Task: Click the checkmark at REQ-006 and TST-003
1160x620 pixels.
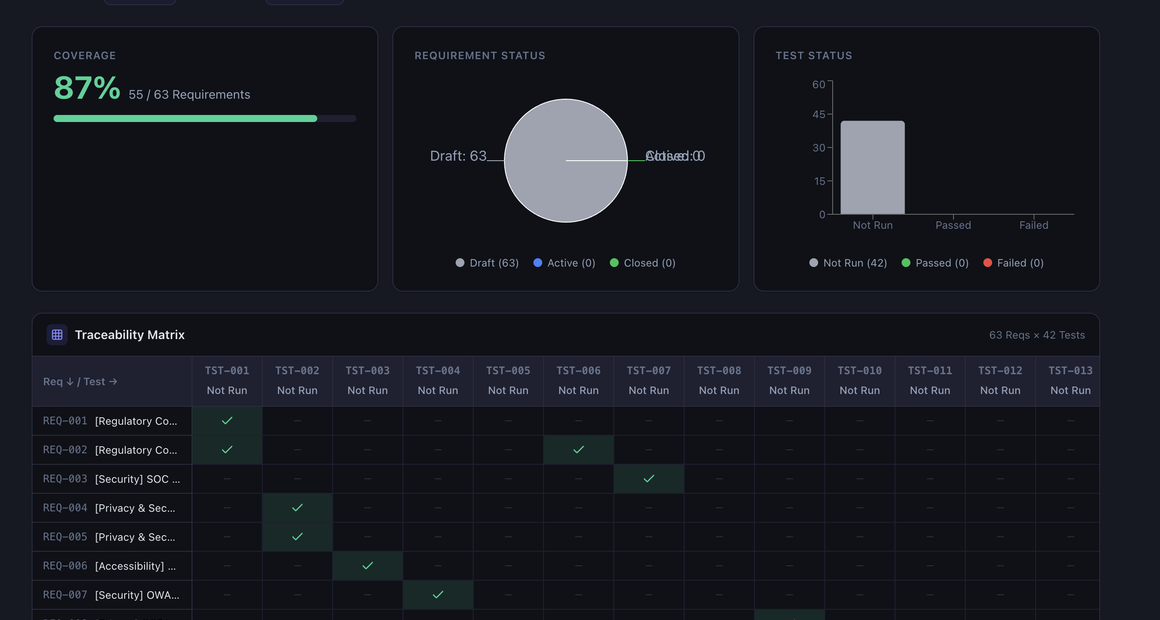Action: pos(368,566)
